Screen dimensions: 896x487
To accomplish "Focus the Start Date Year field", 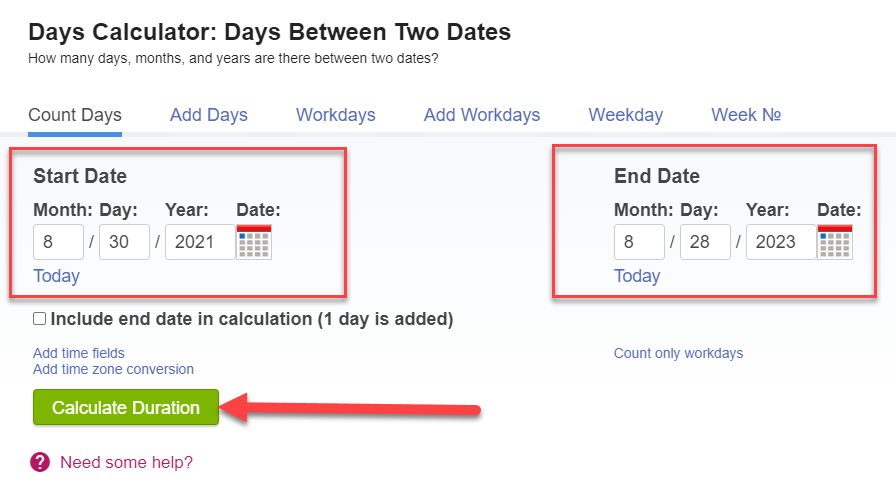I will [x=200, y=242].
